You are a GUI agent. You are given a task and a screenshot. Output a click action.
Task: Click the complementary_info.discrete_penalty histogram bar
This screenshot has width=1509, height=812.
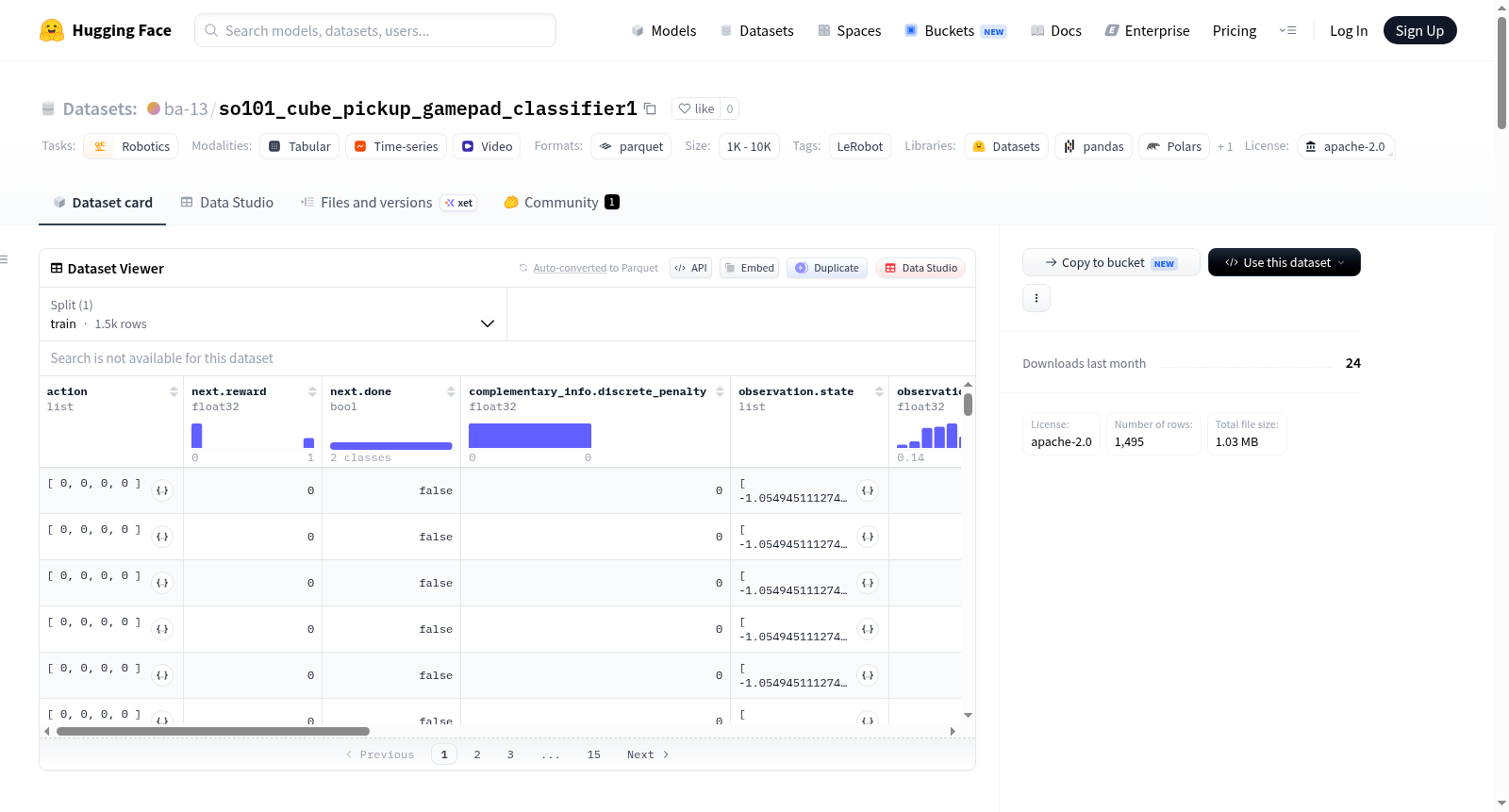[x=530, y=436]
